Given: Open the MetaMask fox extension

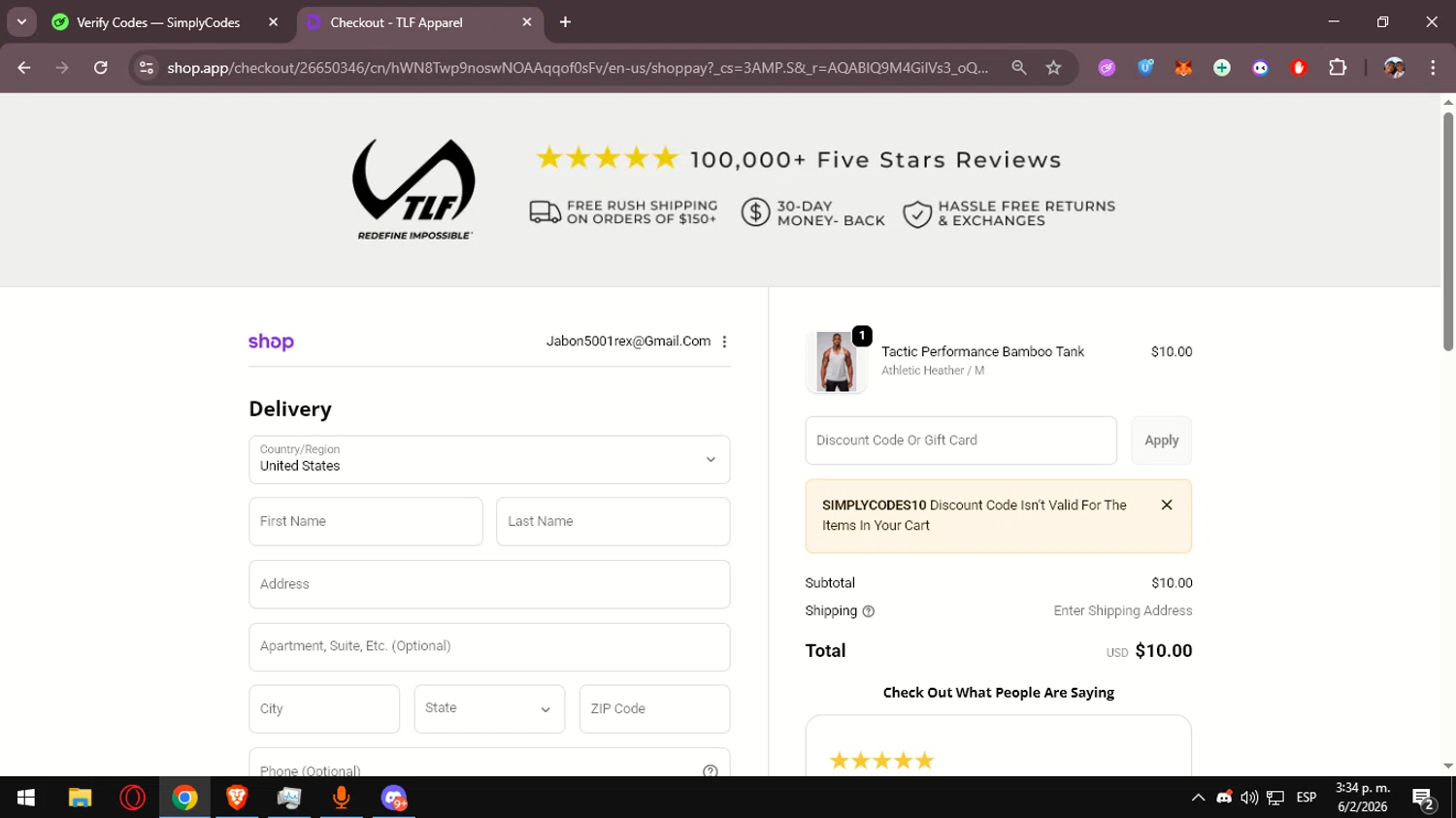Looking at the screenshot, I should point(1183,67).
